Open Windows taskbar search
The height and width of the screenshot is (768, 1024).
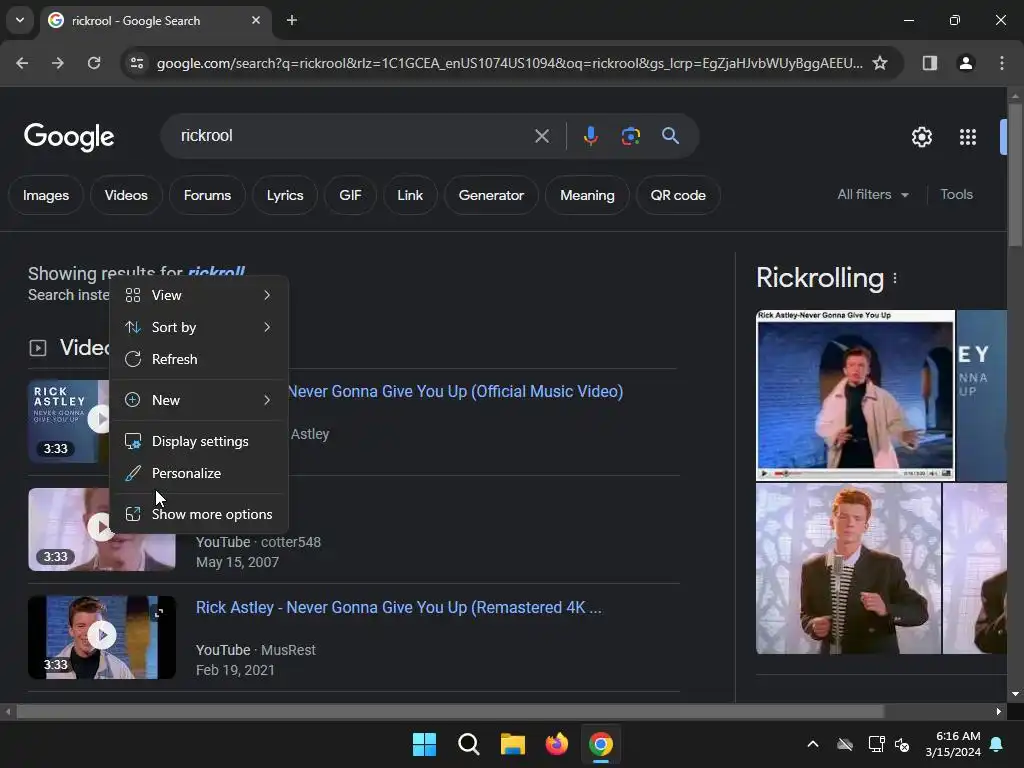[x=468, y=744]
